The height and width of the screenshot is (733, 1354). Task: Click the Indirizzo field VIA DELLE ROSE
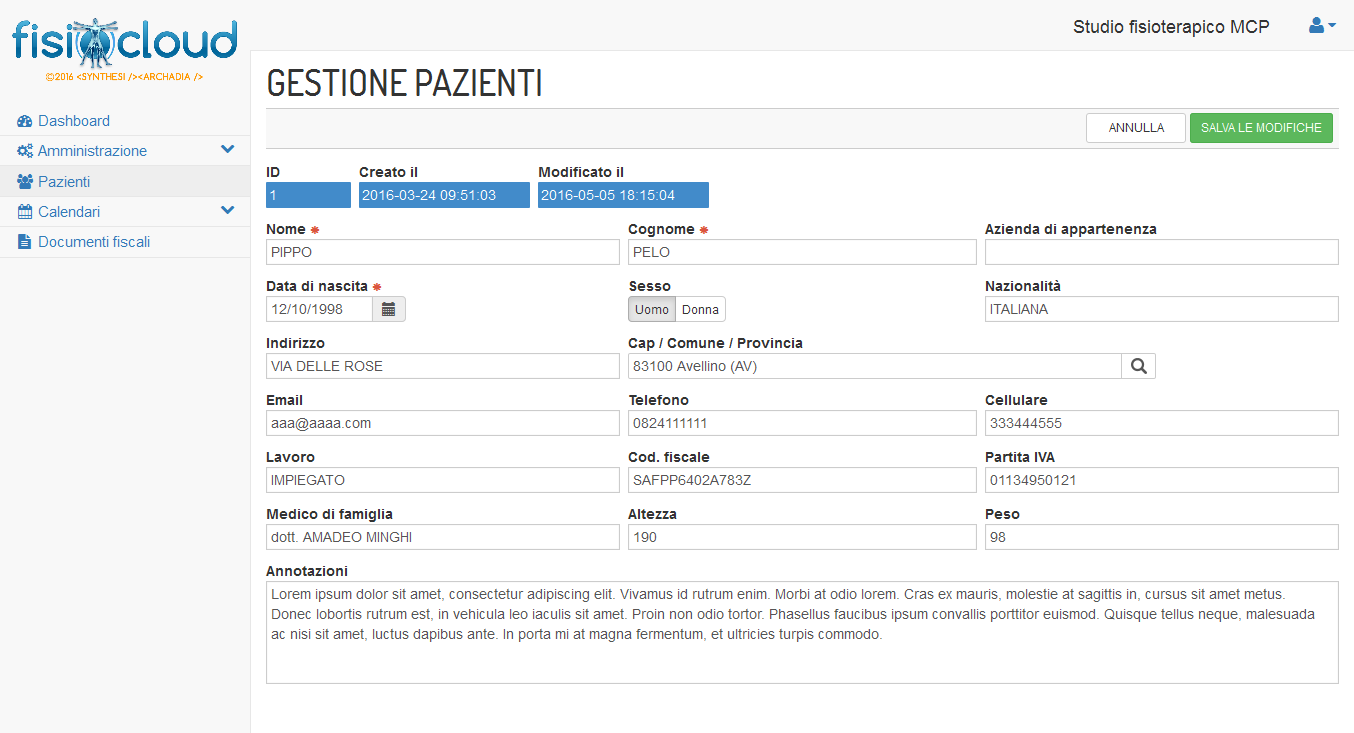pyautogui.click(x=443, y=366)
